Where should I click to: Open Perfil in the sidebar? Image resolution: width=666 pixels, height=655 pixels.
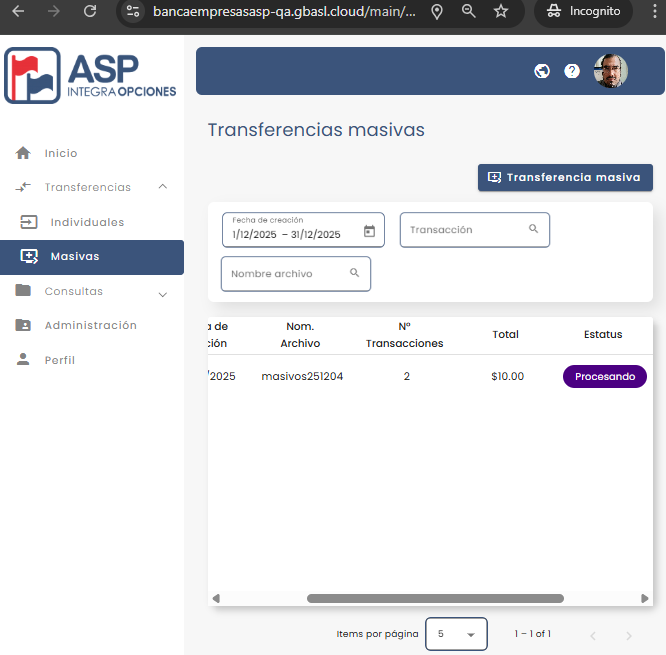pyautogui.click(x=59, y=360)
